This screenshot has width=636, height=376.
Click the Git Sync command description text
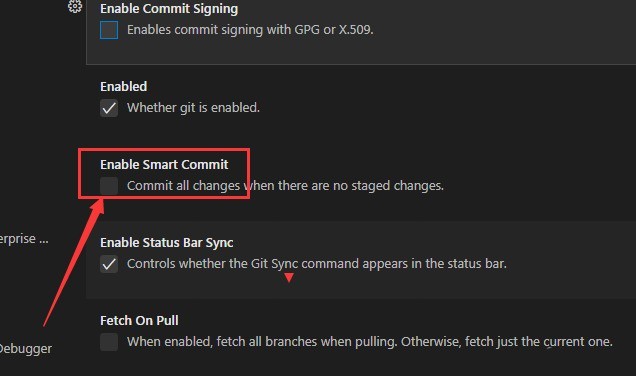pos(316,264)
